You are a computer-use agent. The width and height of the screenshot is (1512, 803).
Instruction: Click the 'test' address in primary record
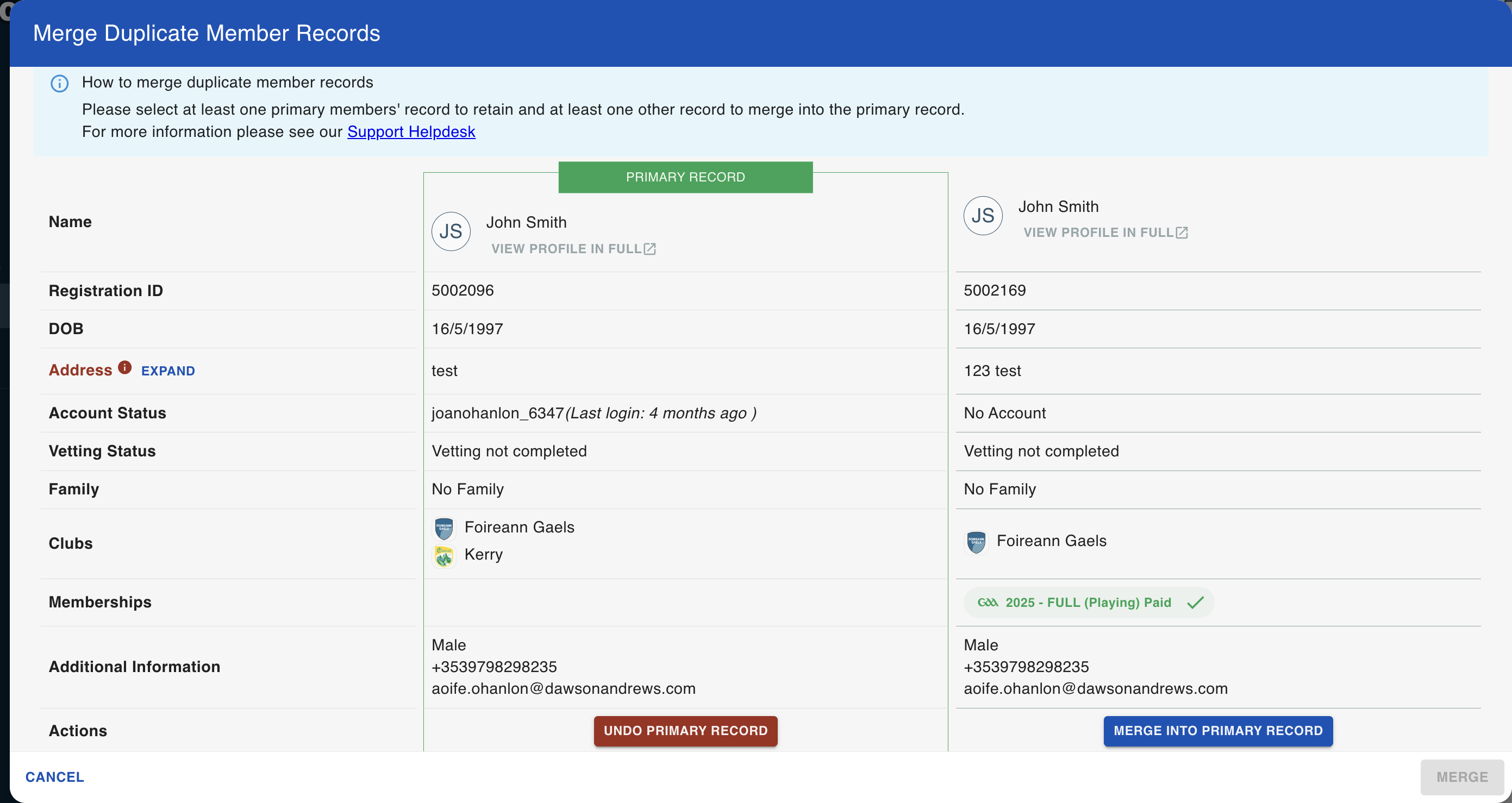[x=445, y=371]
